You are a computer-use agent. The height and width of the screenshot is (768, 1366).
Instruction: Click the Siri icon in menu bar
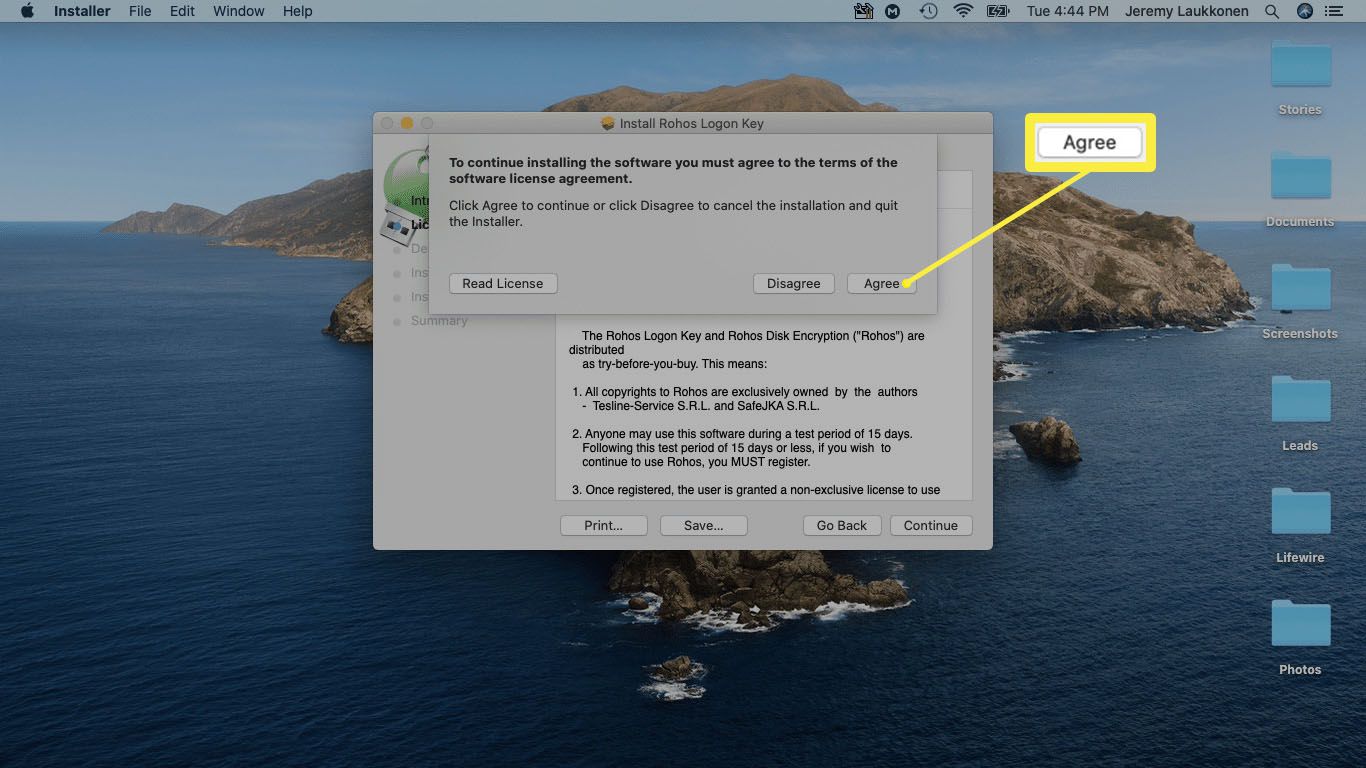1304,11
